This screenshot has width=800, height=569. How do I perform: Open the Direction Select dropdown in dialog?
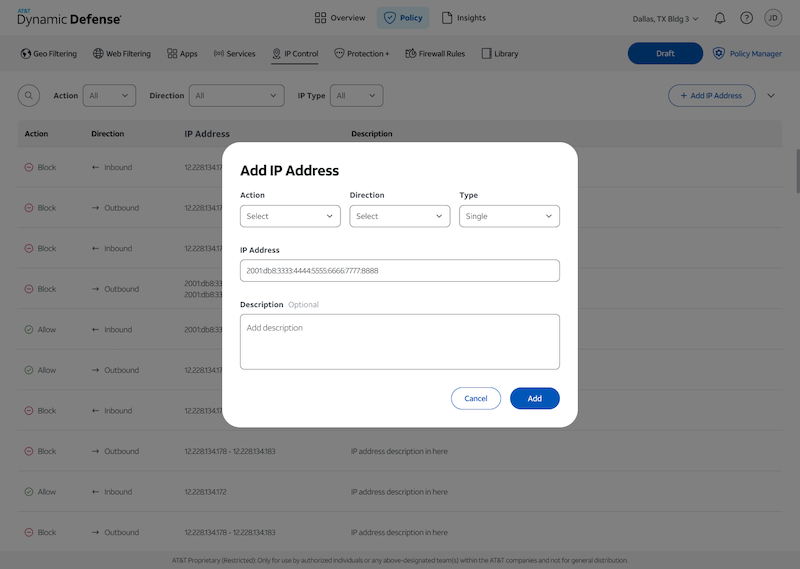(399, 216)
